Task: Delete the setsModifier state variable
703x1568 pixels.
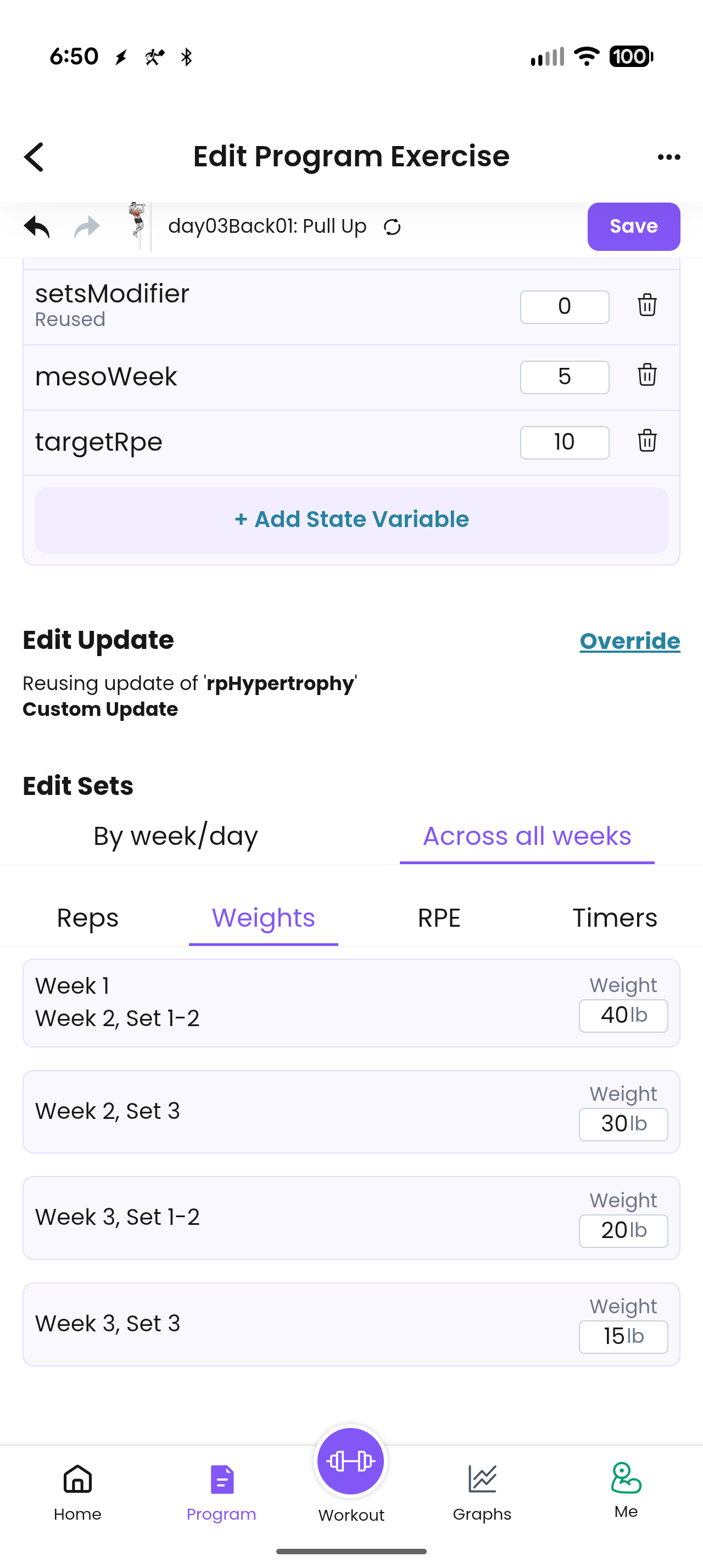Action: click(x=647, y=305)
